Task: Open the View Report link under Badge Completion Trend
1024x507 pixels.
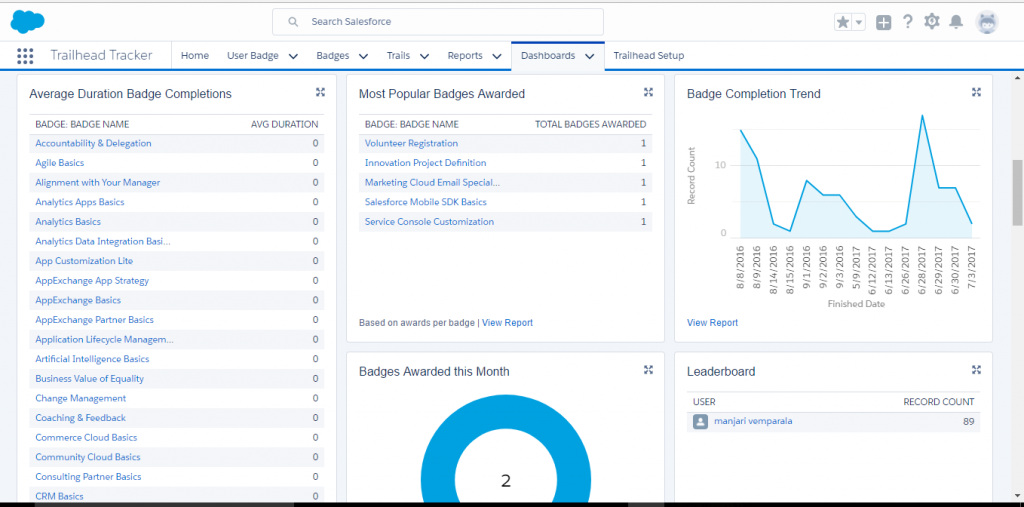Action: (x=712, y=323)
